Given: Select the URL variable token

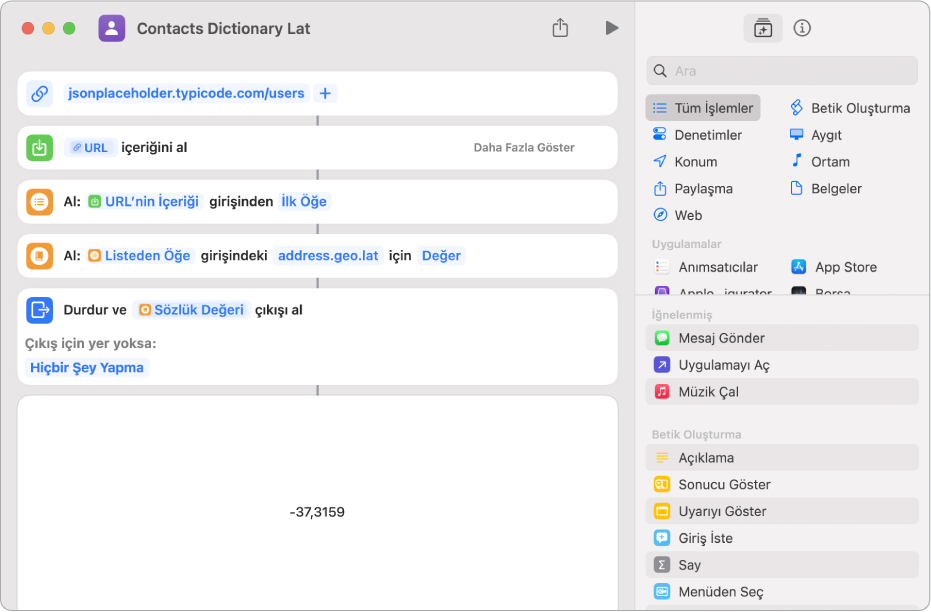Looking at the screenshot, I should 90,147.
